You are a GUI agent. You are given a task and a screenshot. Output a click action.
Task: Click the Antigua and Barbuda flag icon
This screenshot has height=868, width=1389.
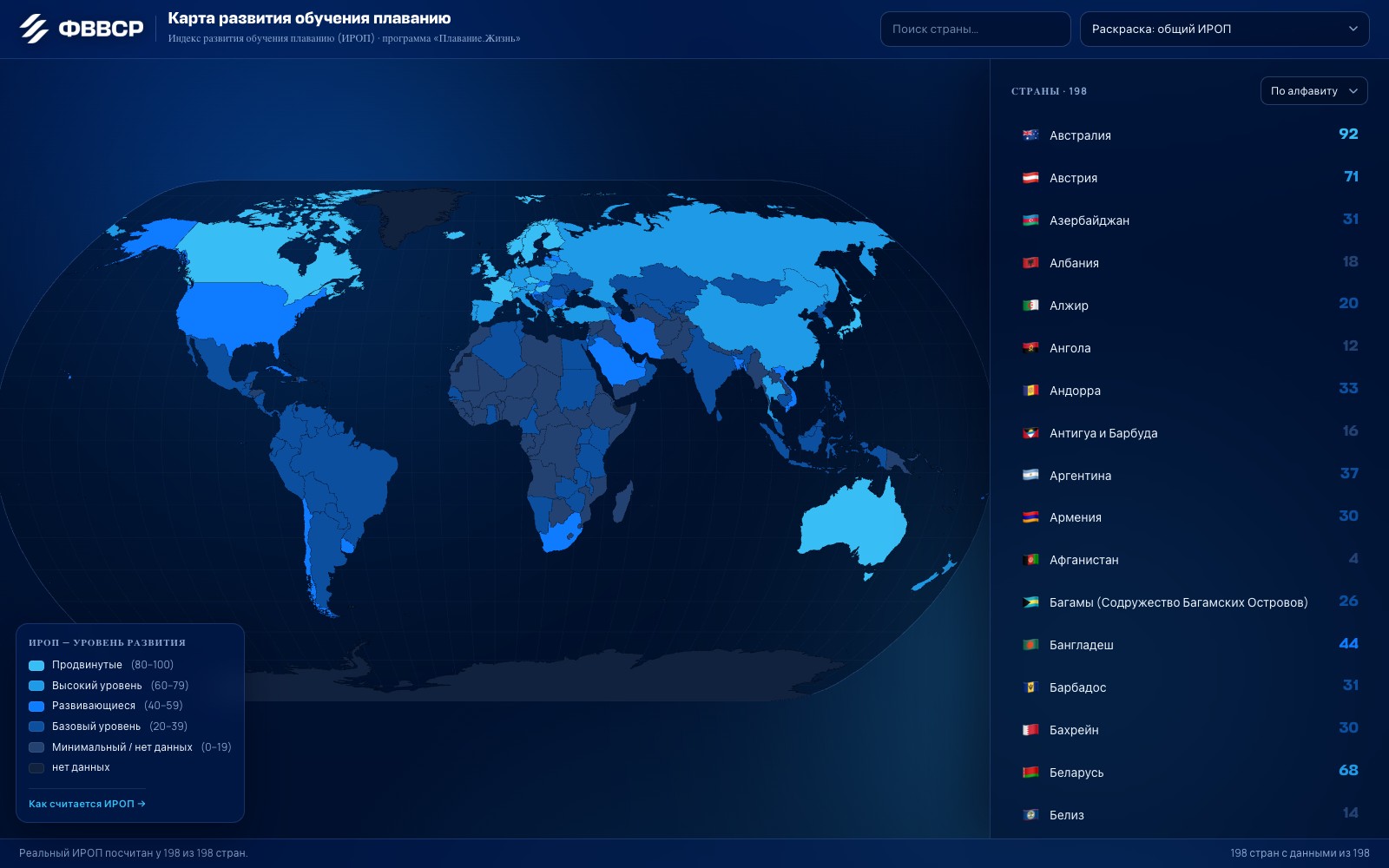1030,432
